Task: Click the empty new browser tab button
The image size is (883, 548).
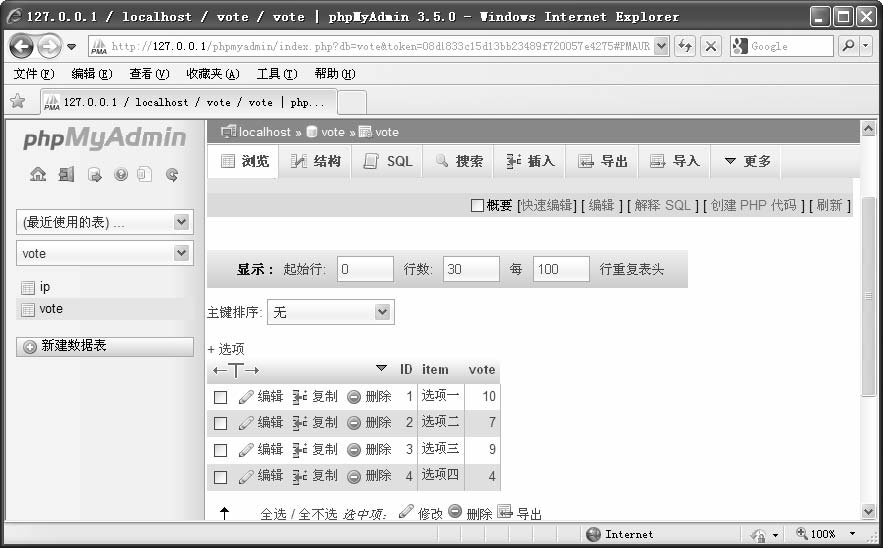Action: pos(352,103)
